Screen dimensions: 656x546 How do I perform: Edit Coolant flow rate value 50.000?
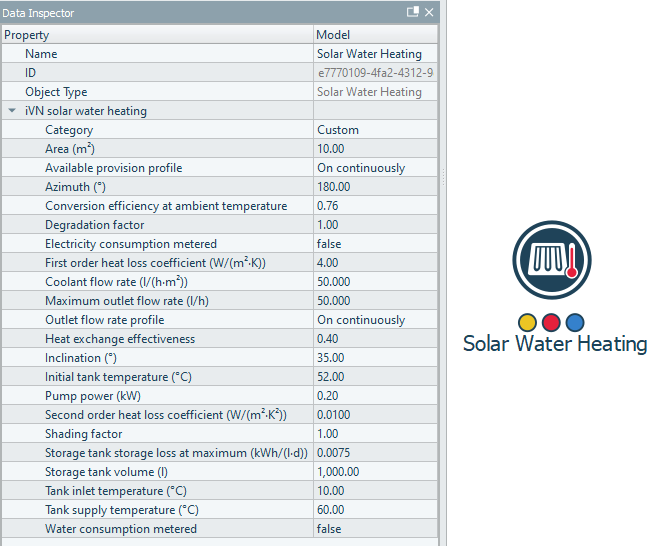click(376, 282)
